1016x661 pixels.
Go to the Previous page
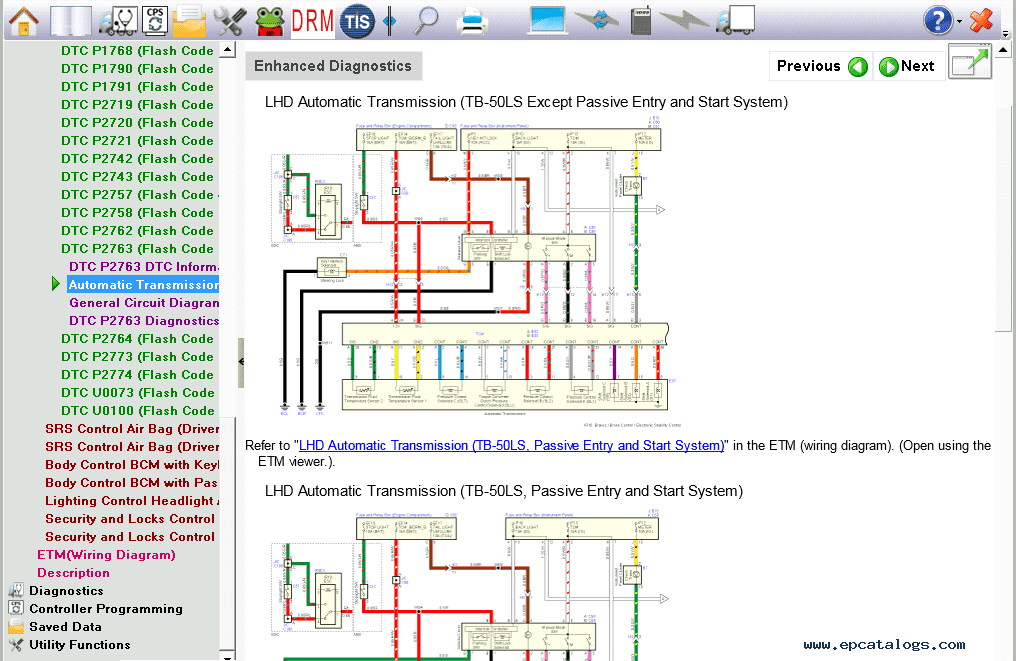point(821,66)
